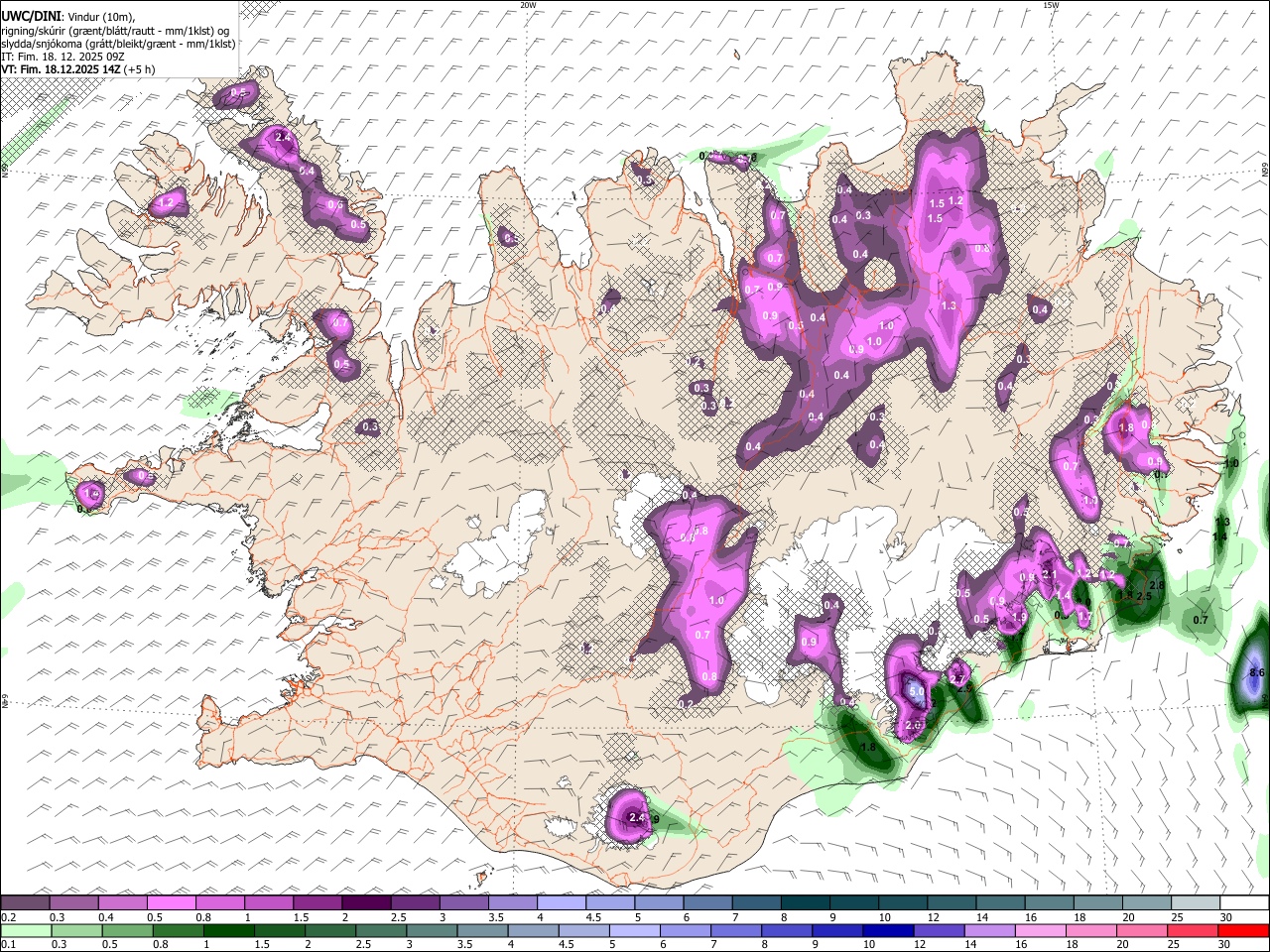Pick lower legend swatch between 7 and 8

click(735, 930)
